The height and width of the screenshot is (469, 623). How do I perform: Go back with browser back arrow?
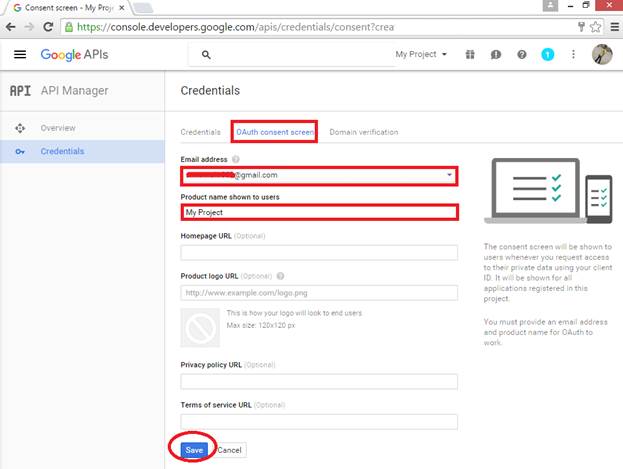[11, 27]
